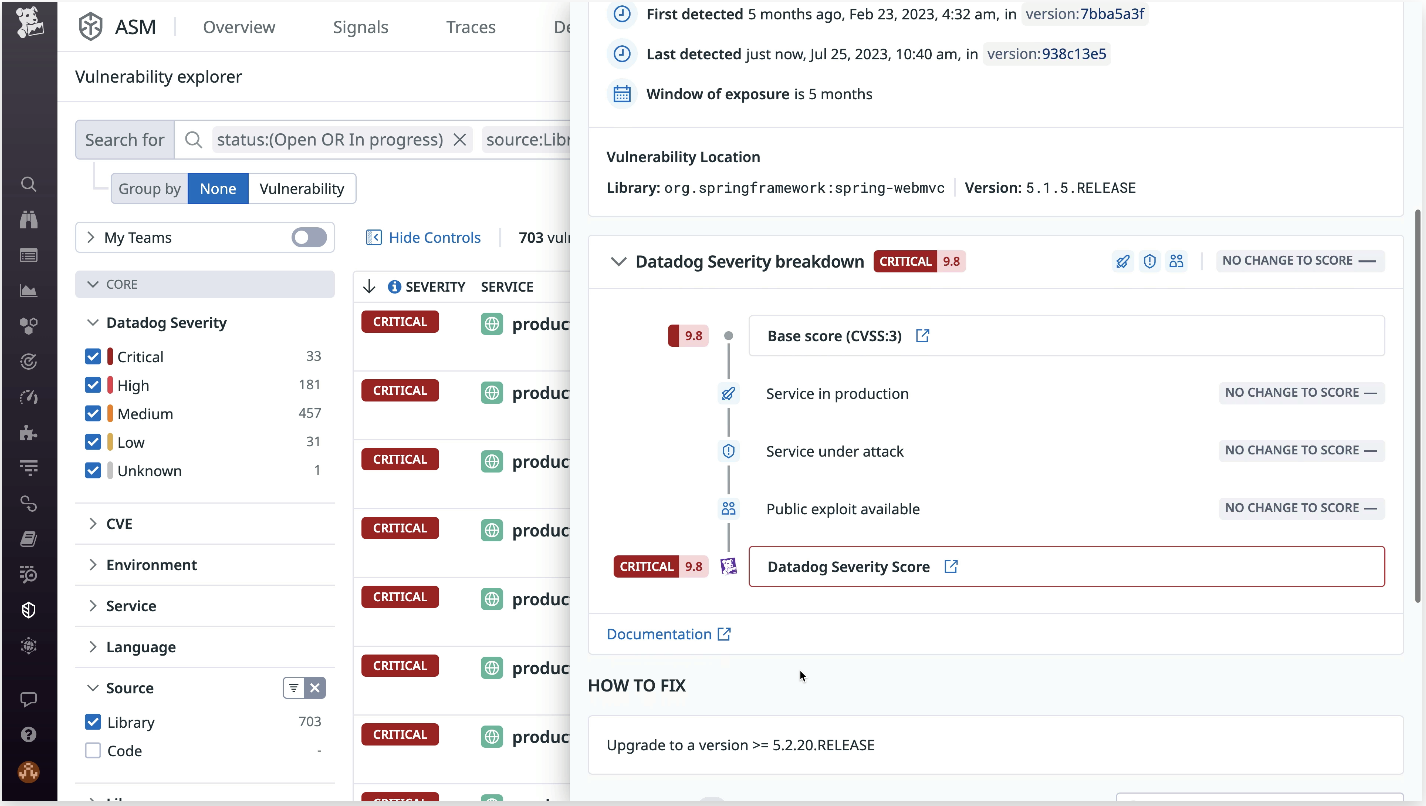
Task: Uncheck the High severity checkbox
Action: (x=93, y=385)
